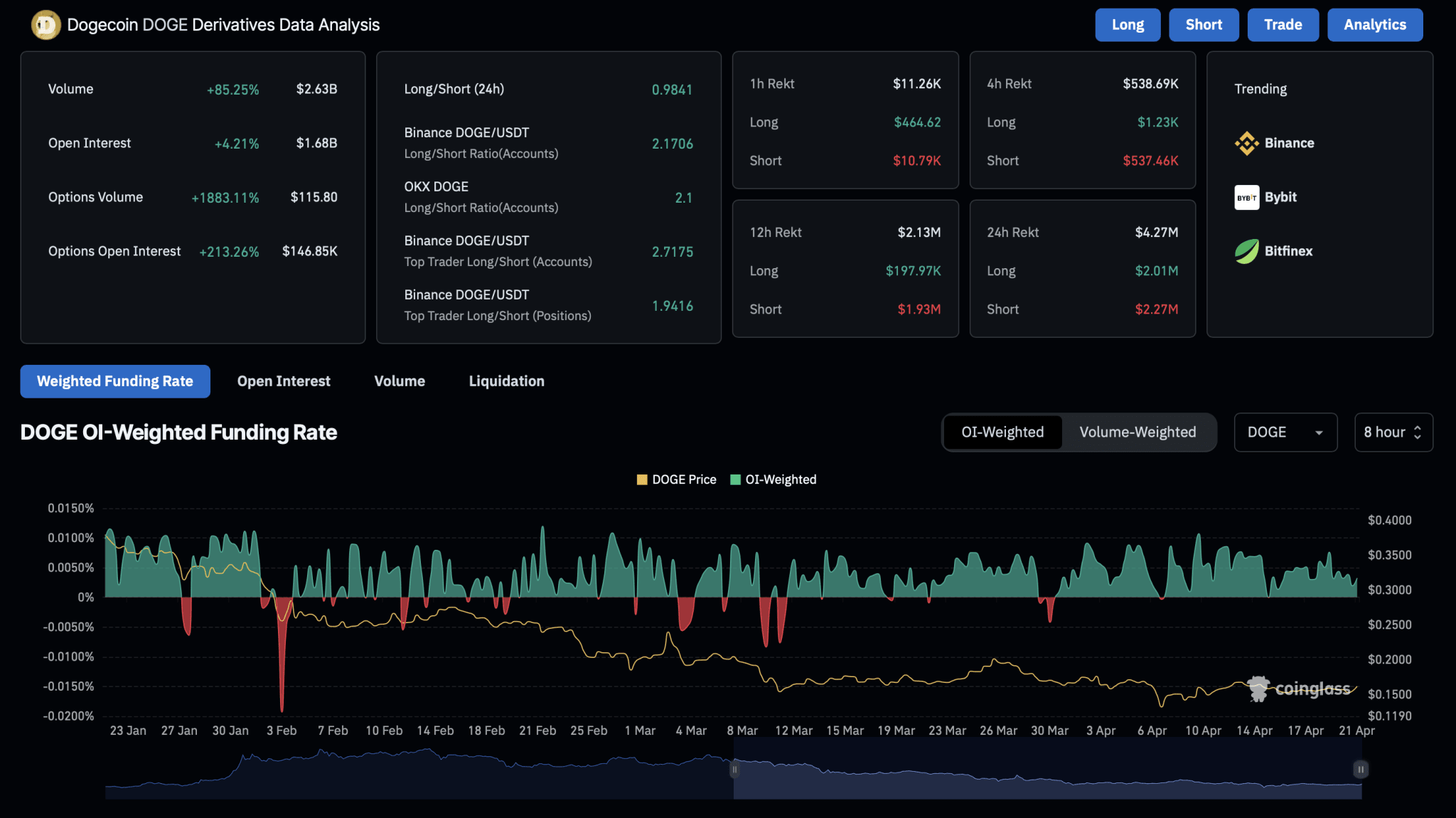
Task: Click the 8 hour stepper arrows icon
Action: coord(1418,432)
